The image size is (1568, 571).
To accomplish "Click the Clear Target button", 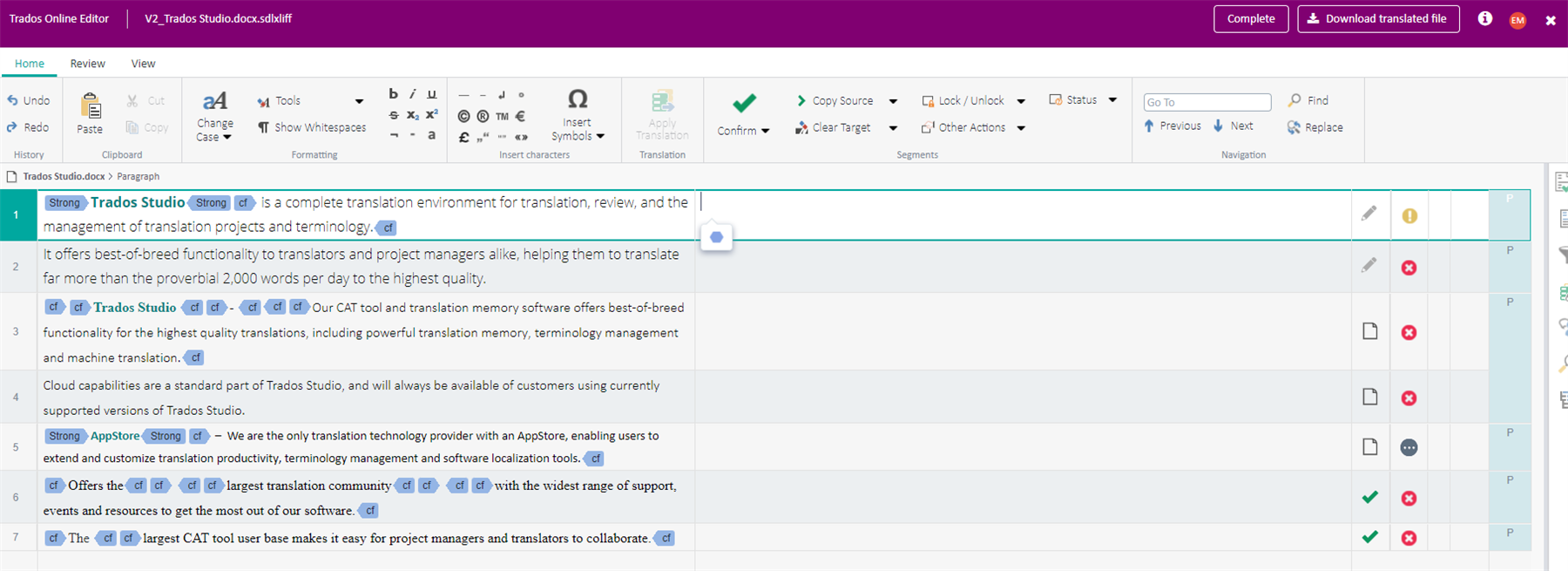I will pyautogui.click(x=833, y=127).
